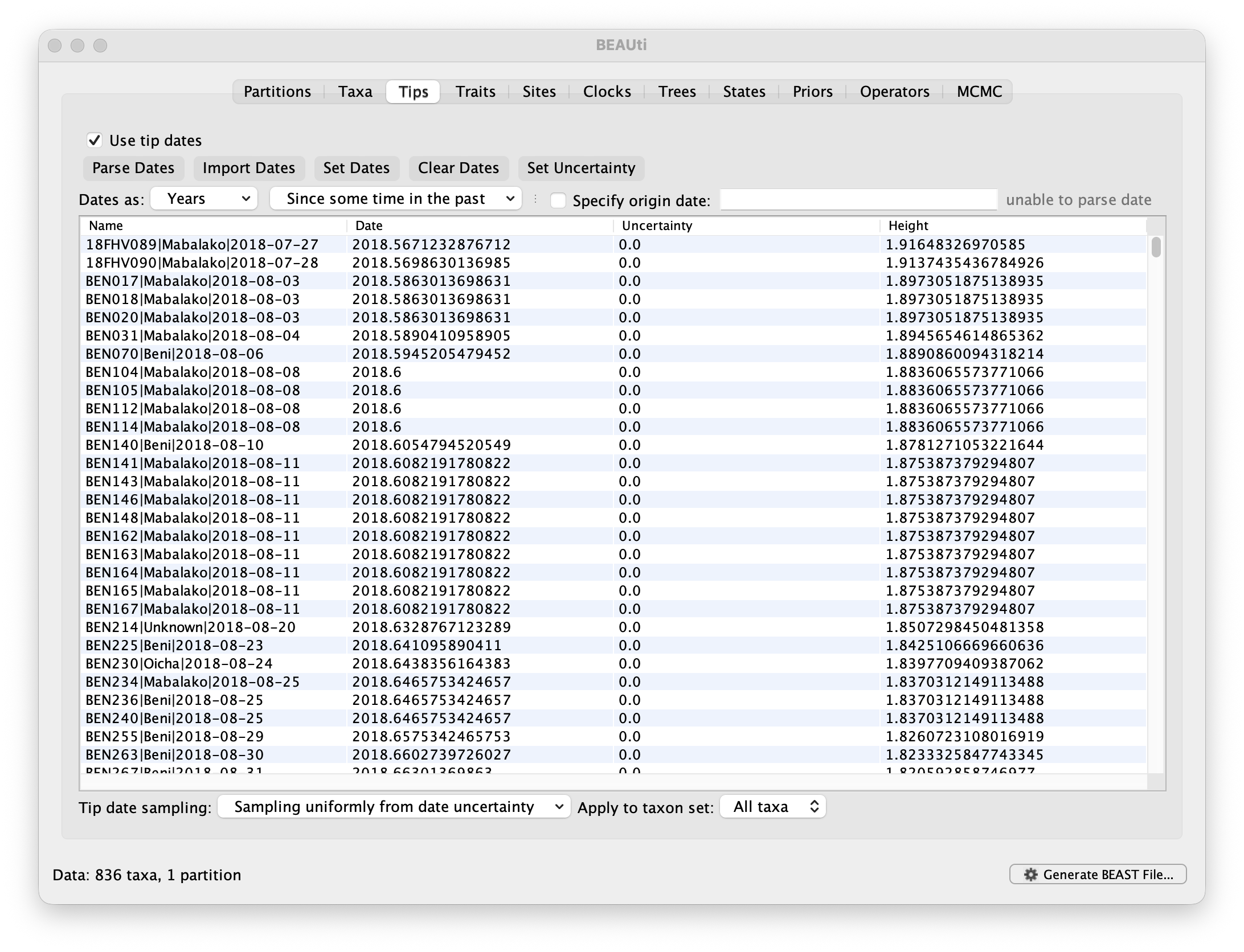The image size is (1244, 952).
Task: Open the 'Since some time in the past' dropdown
Action: 396,199
